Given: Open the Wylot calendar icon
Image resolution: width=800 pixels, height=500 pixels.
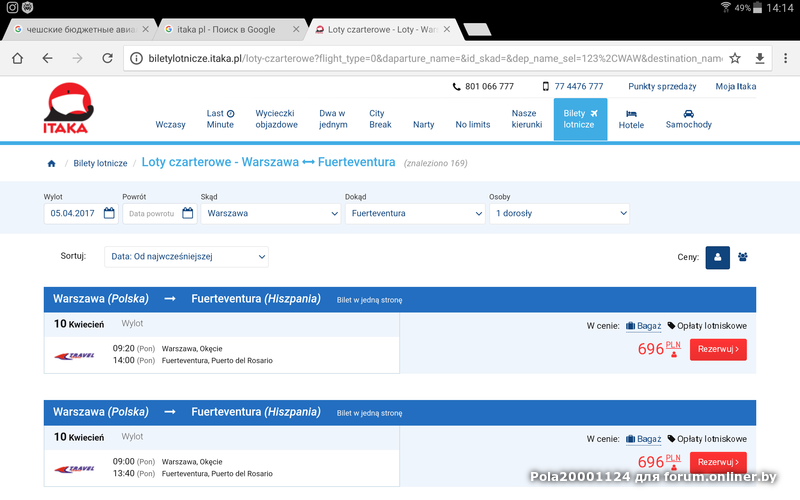Looking at the screenshot, I should [109, 213].
